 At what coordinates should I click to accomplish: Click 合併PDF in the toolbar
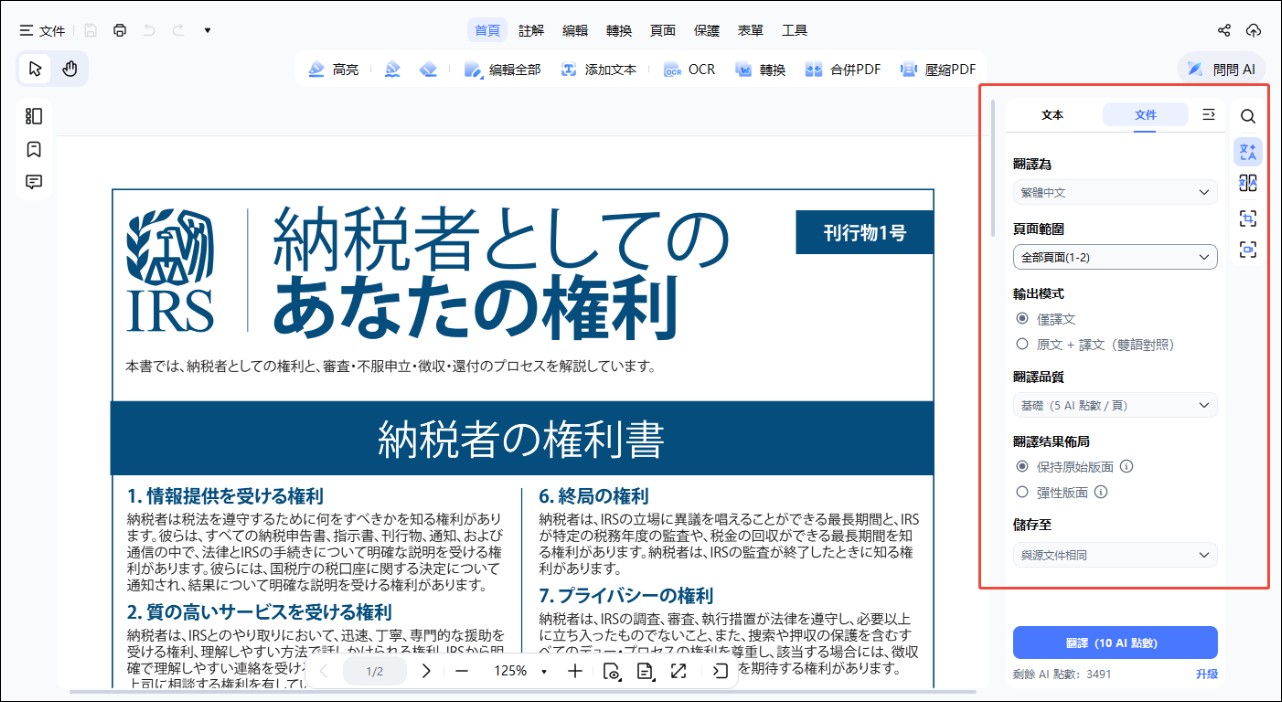pos(843,70)
